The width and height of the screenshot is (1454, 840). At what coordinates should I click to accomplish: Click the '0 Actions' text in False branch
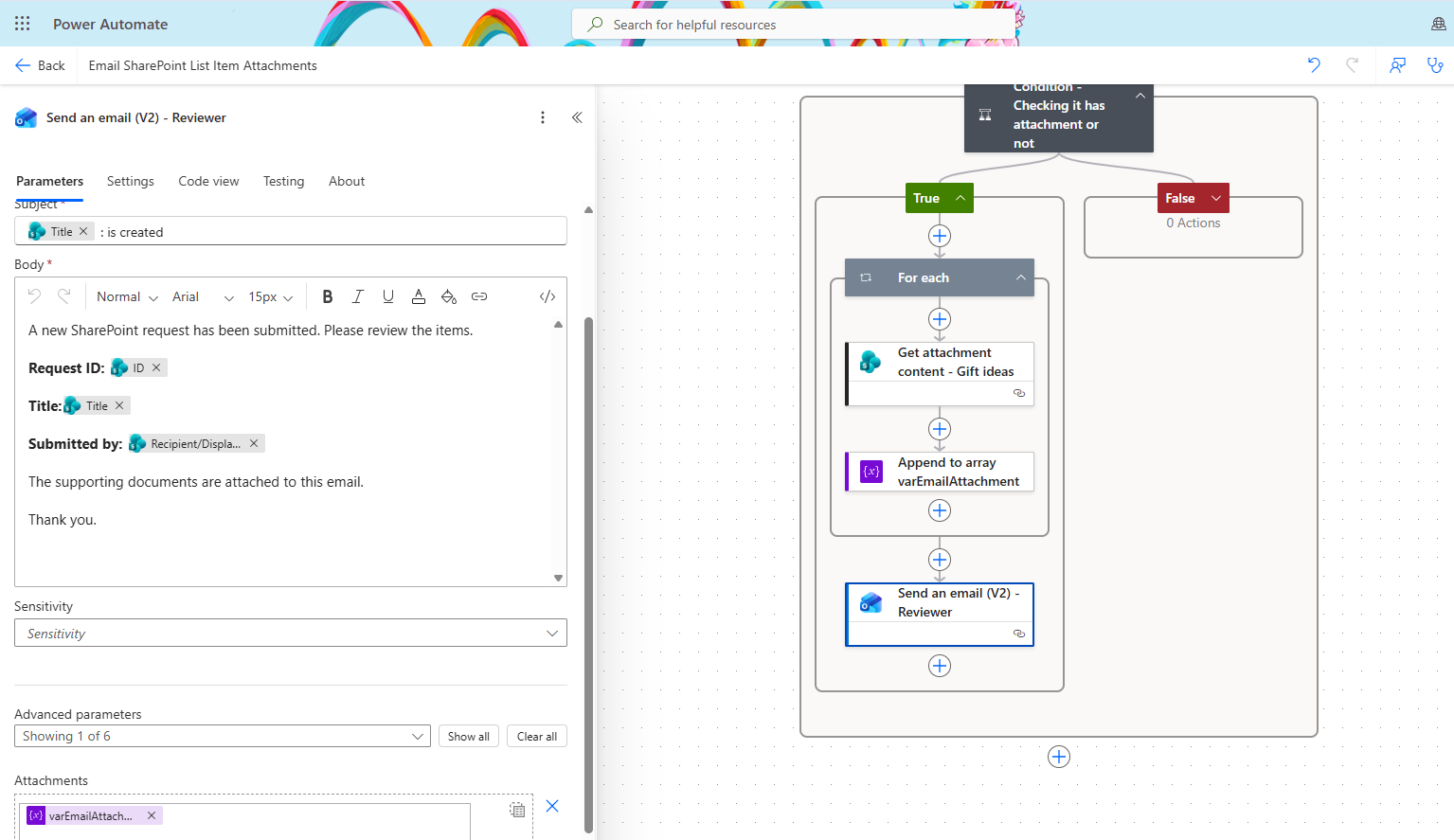[x=1194, y=223]
